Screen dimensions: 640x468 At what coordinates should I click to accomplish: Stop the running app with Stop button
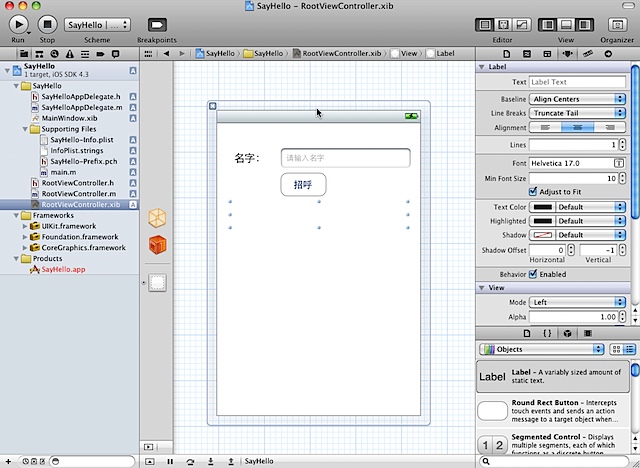coord(47,24)
